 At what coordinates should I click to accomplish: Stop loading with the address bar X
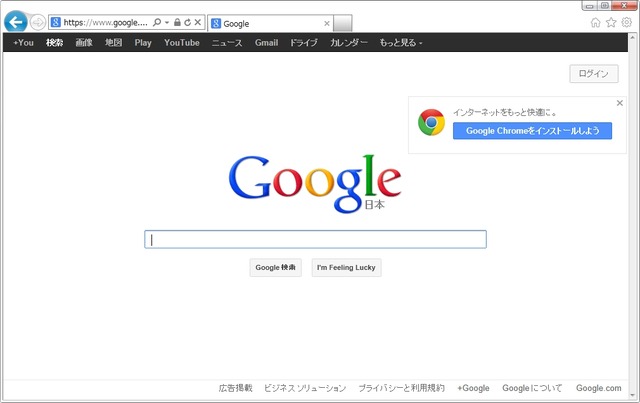coord(198,22)
